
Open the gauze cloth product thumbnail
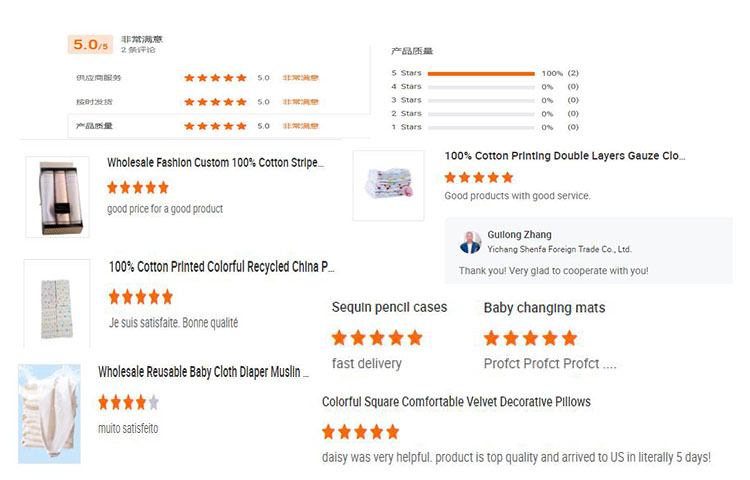point(388,185)
